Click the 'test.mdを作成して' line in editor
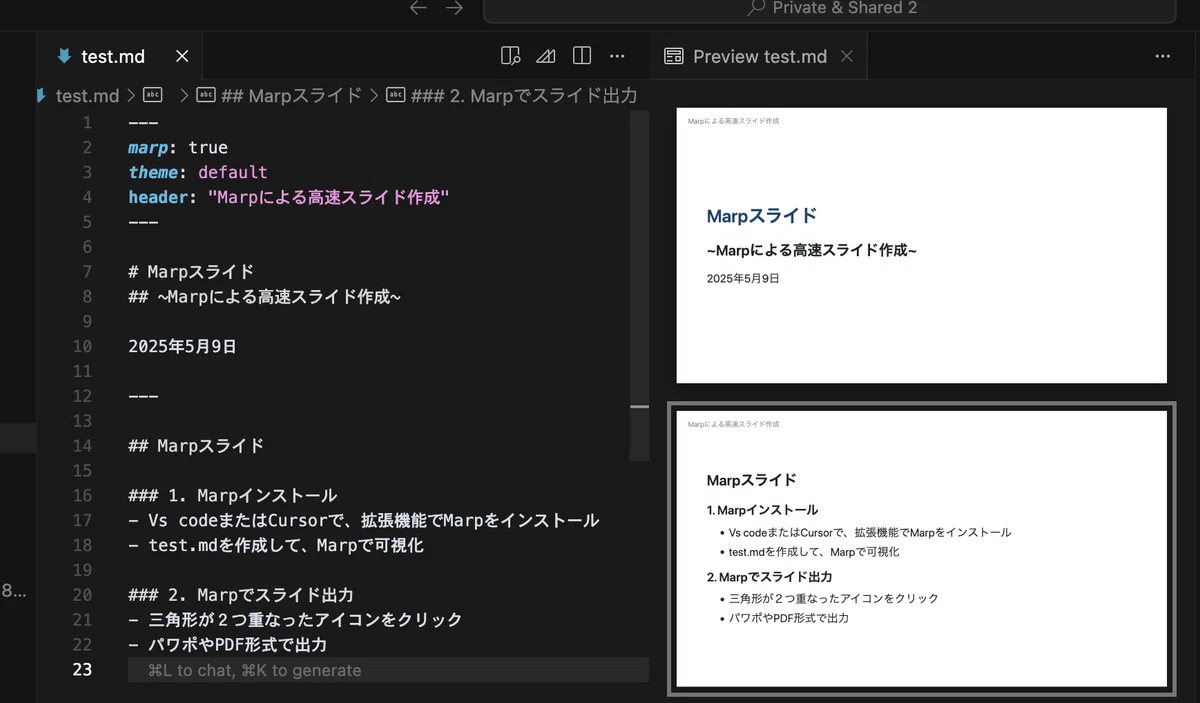The image size is (1200, 703). point(276,545)
